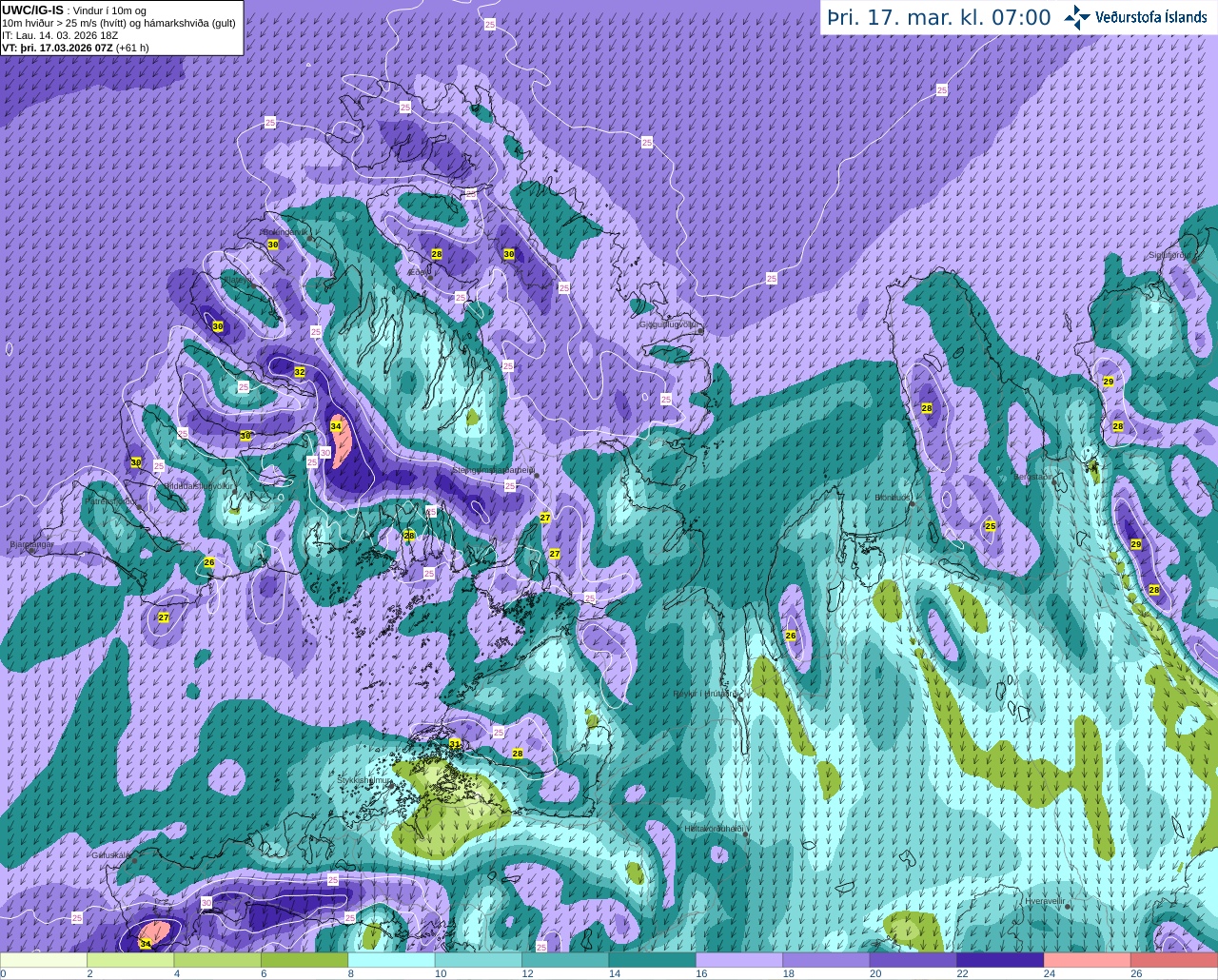Click the yellow 31 gust marker near Stykkishólmur
The width and height of the screenshot is (1218, 980).
455,743
